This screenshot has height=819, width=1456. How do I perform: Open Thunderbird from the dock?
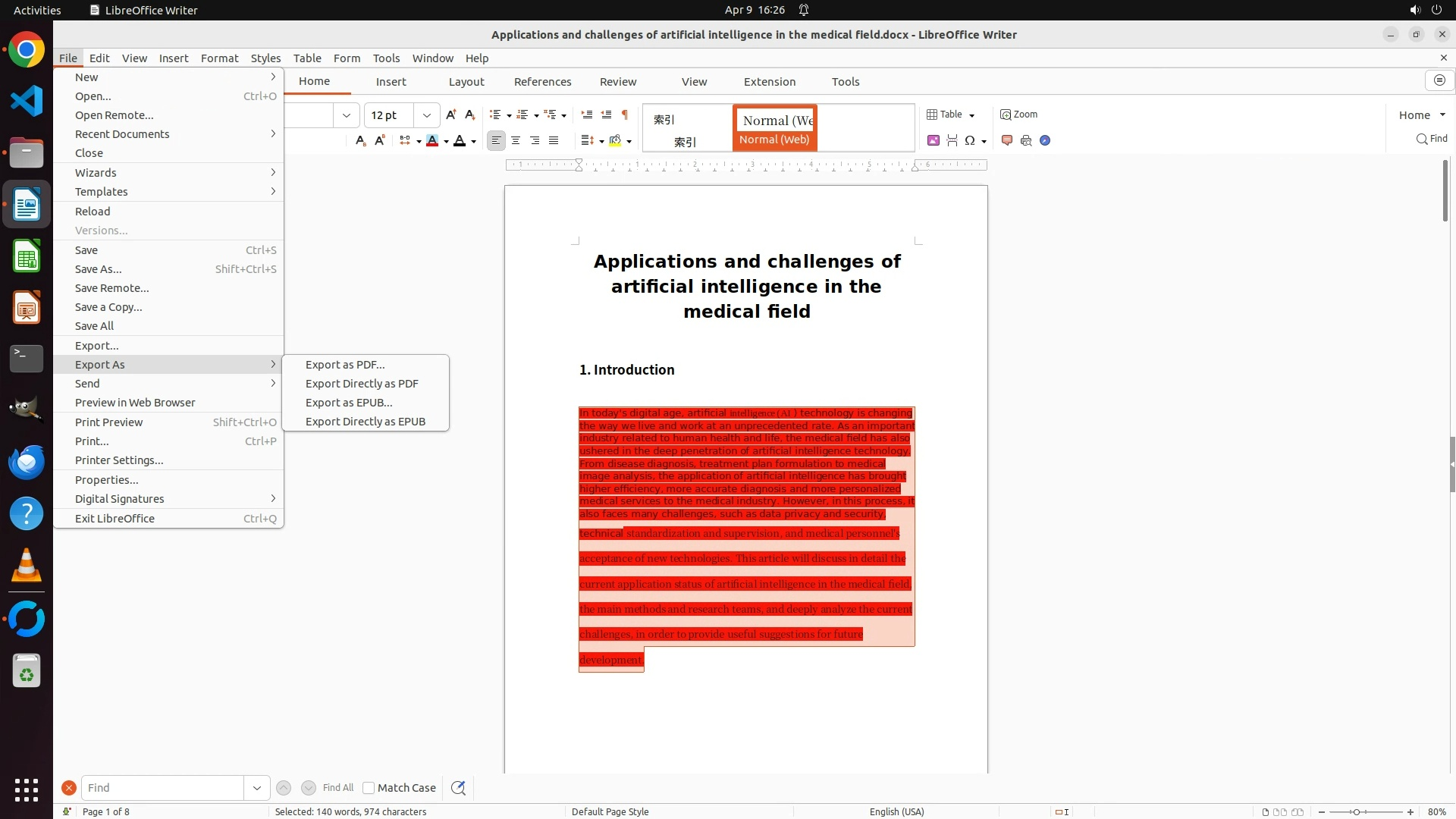[27, 462]
